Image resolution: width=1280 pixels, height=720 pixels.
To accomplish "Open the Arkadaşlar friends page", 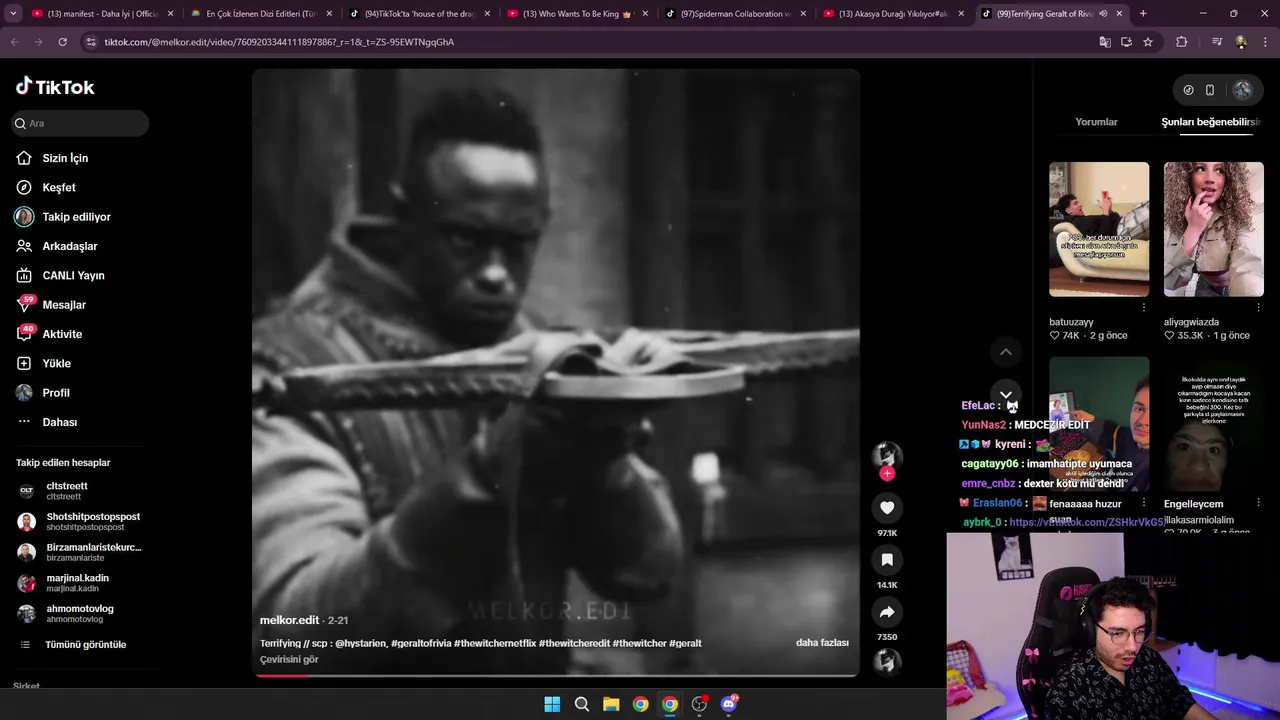I will tap(69, 246).
